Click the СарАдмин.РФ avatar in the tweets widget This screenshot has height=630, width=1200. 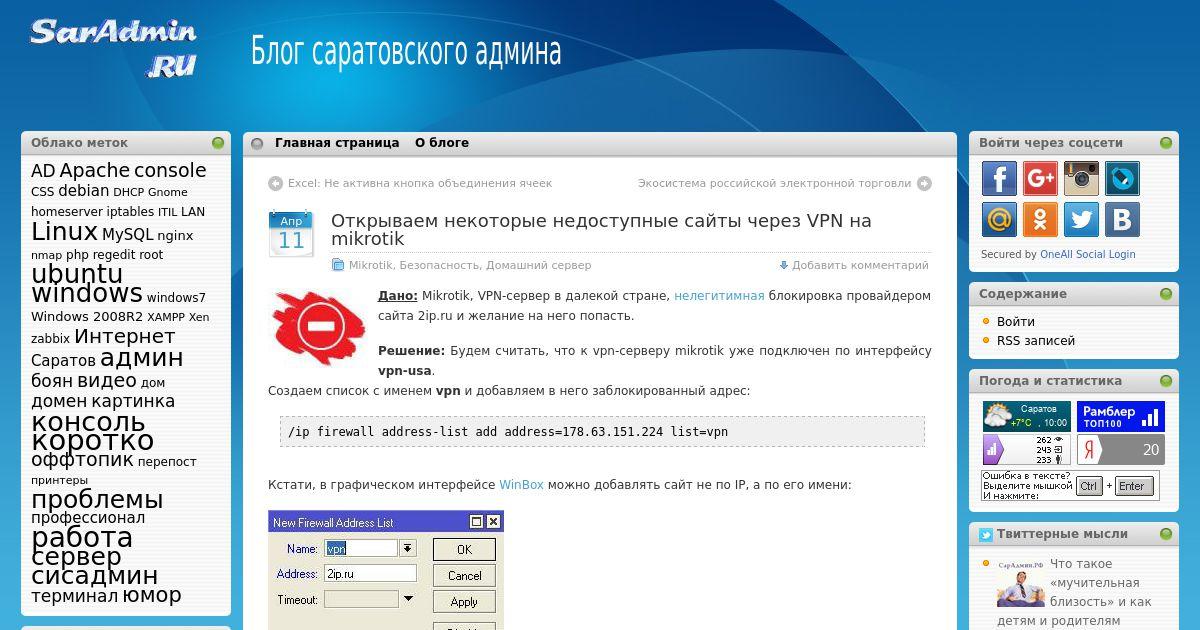[1020, 582]
